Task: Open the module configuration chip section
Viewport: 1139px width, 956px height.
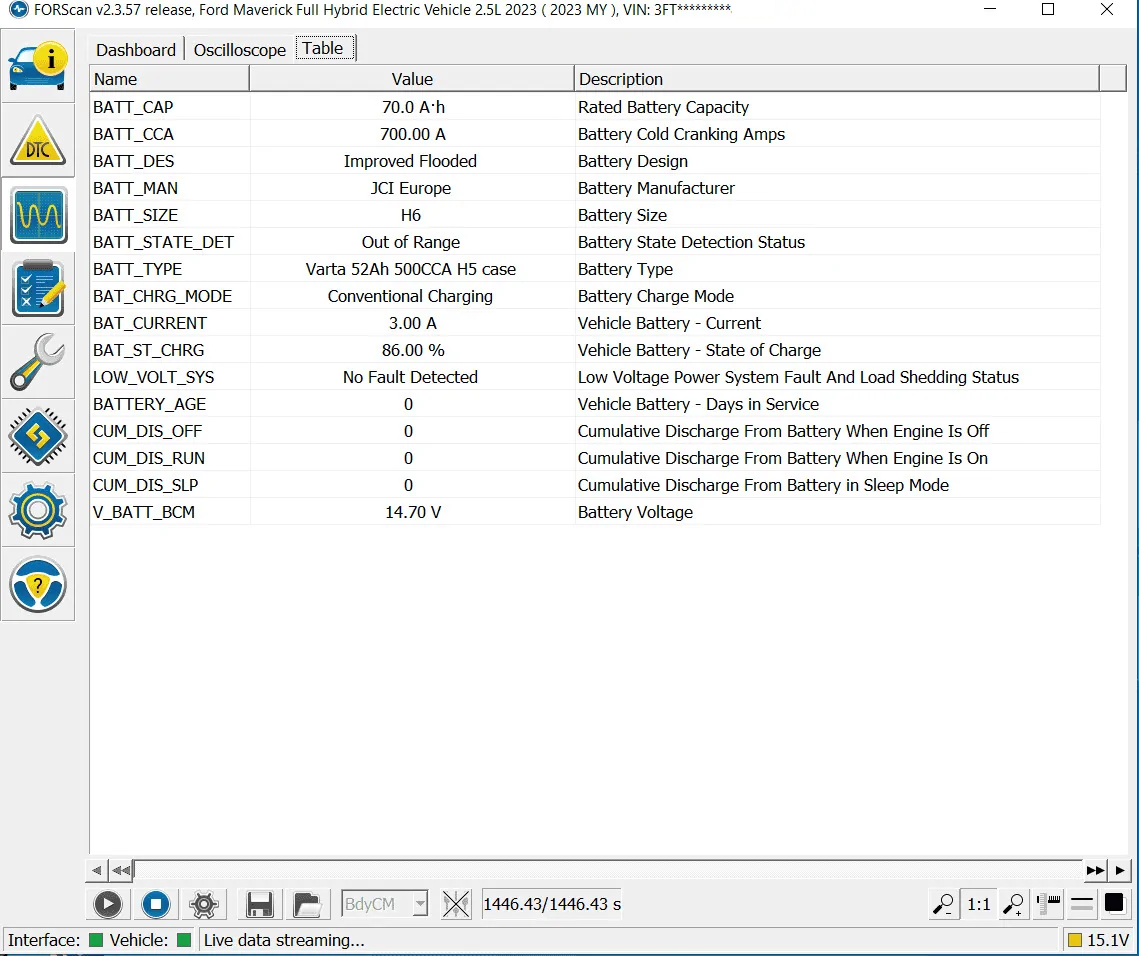Action: coord(38,436)
